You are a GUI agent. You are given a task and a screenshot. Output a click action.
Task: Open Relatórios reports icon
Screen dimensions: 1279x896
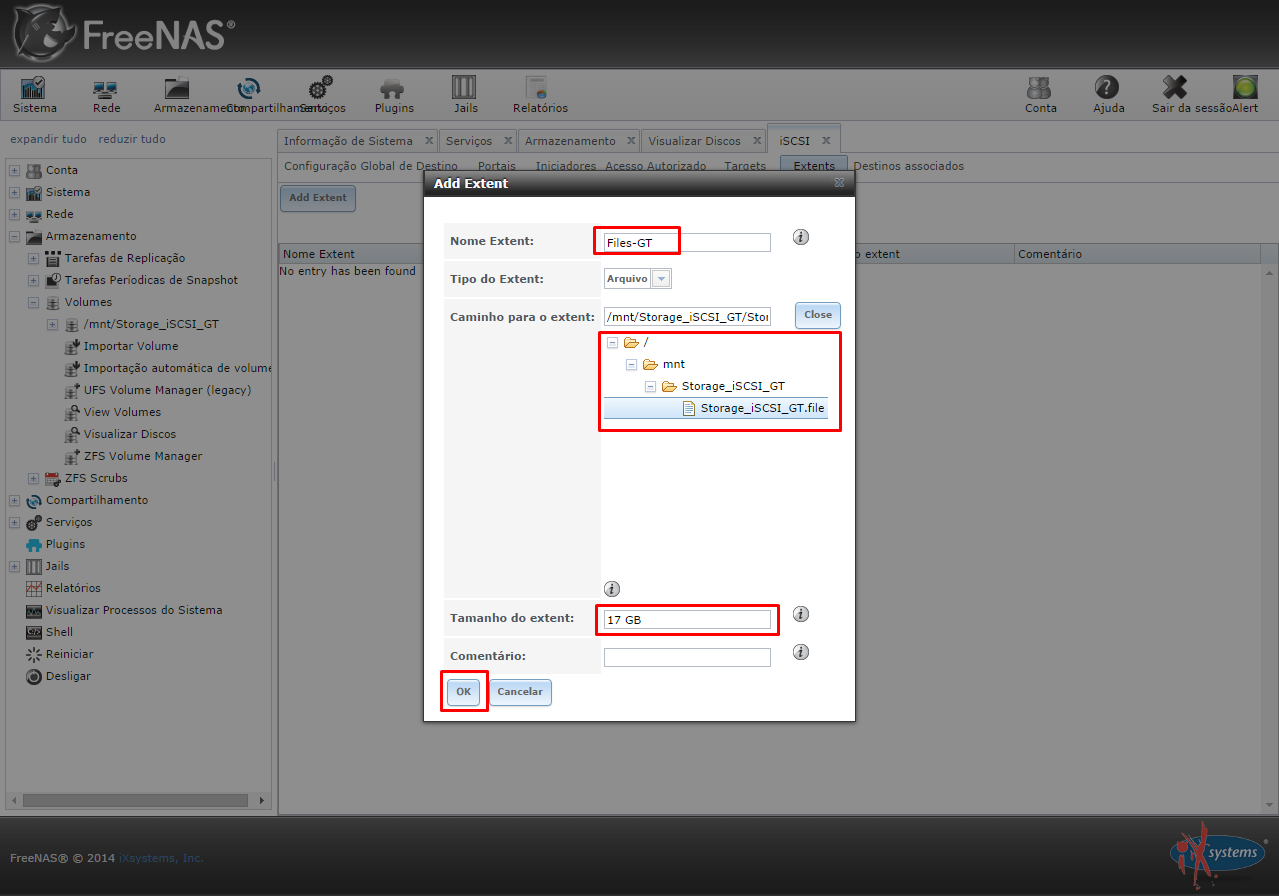pyautogui.click(x=539, y=88)
